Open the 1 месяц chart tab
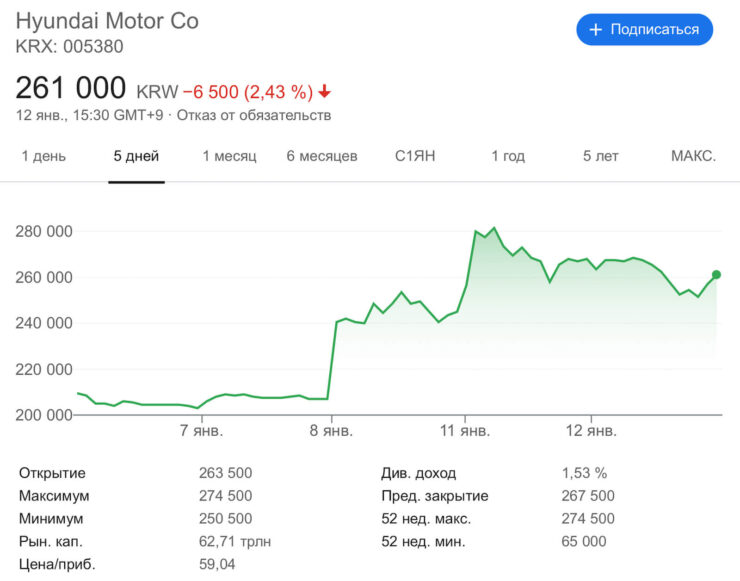740x581 pixels. point(229,156)
